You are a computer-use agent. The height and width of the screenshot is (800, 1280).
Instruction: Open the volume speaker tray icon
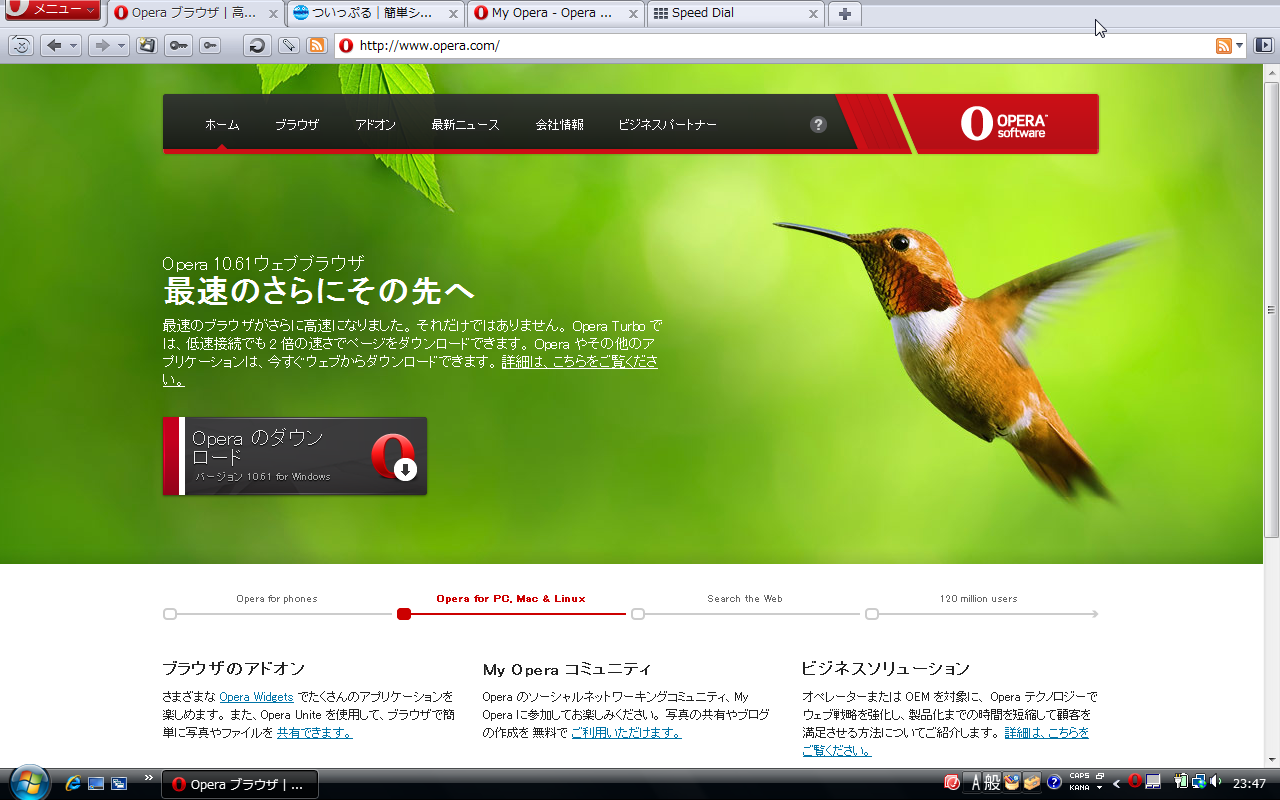pos(1216,782)
